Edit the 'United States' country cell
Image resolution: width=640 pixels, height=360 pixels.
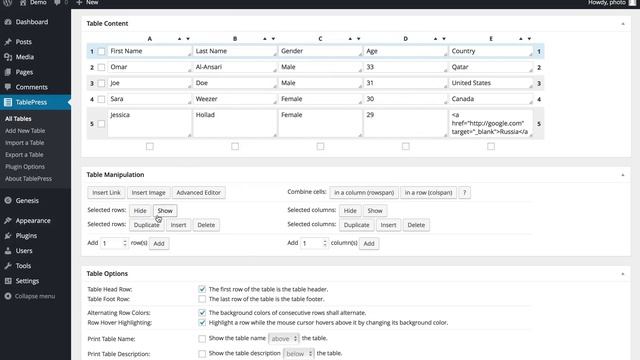491,83
